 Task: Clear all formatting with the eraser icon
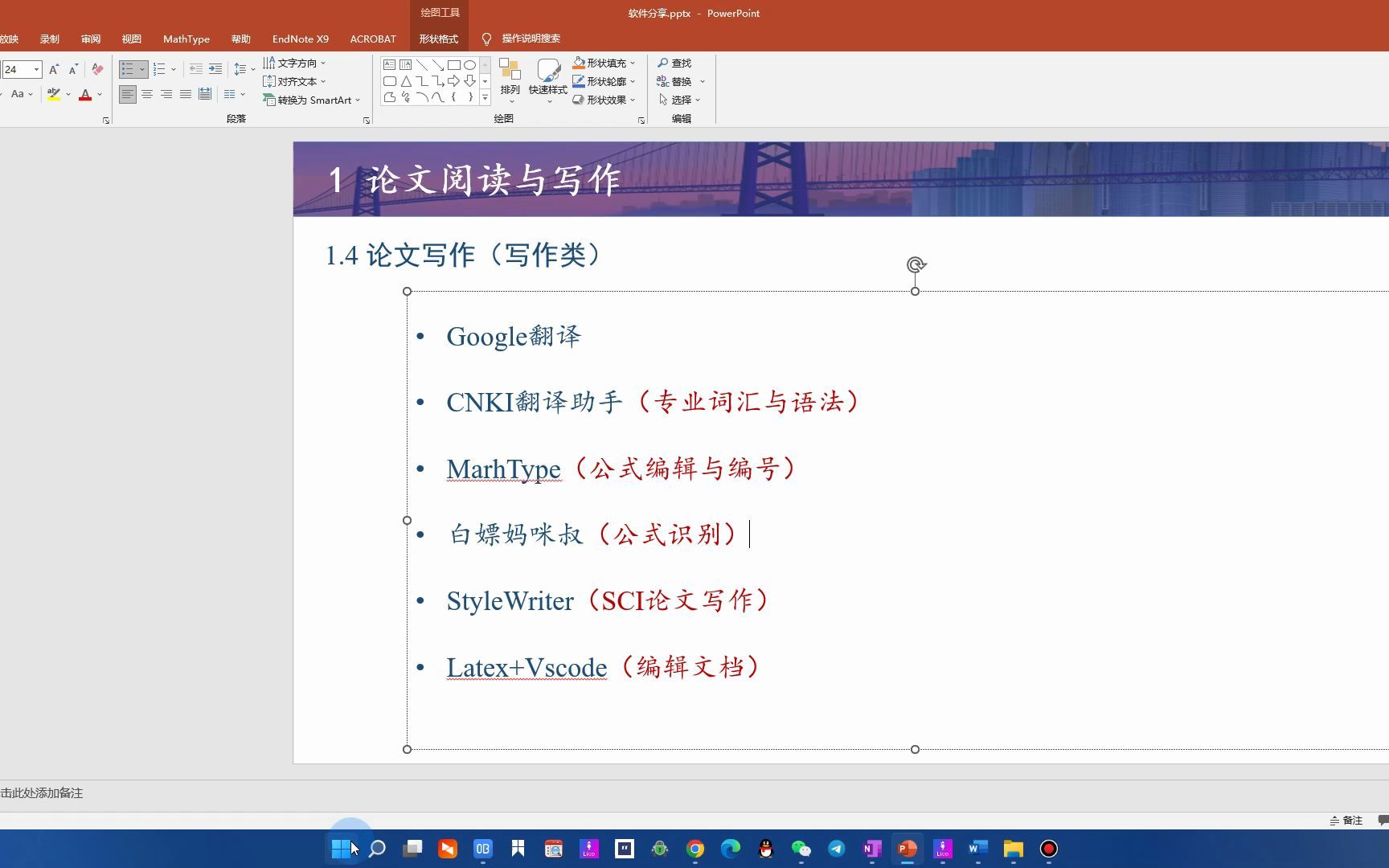(x=97, y=70)
